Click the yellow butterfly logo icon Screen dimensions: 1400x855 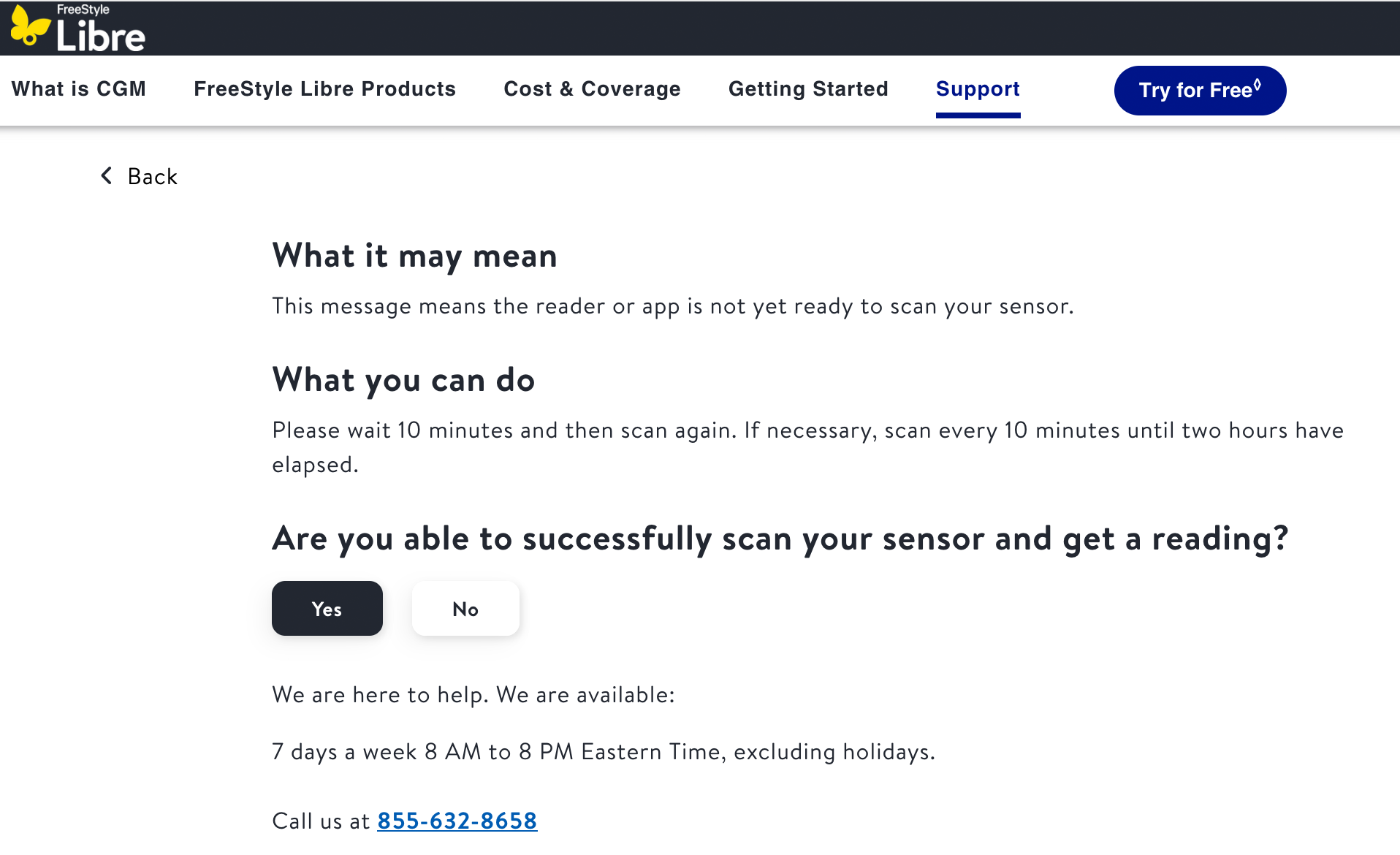(x=29, y=26)
